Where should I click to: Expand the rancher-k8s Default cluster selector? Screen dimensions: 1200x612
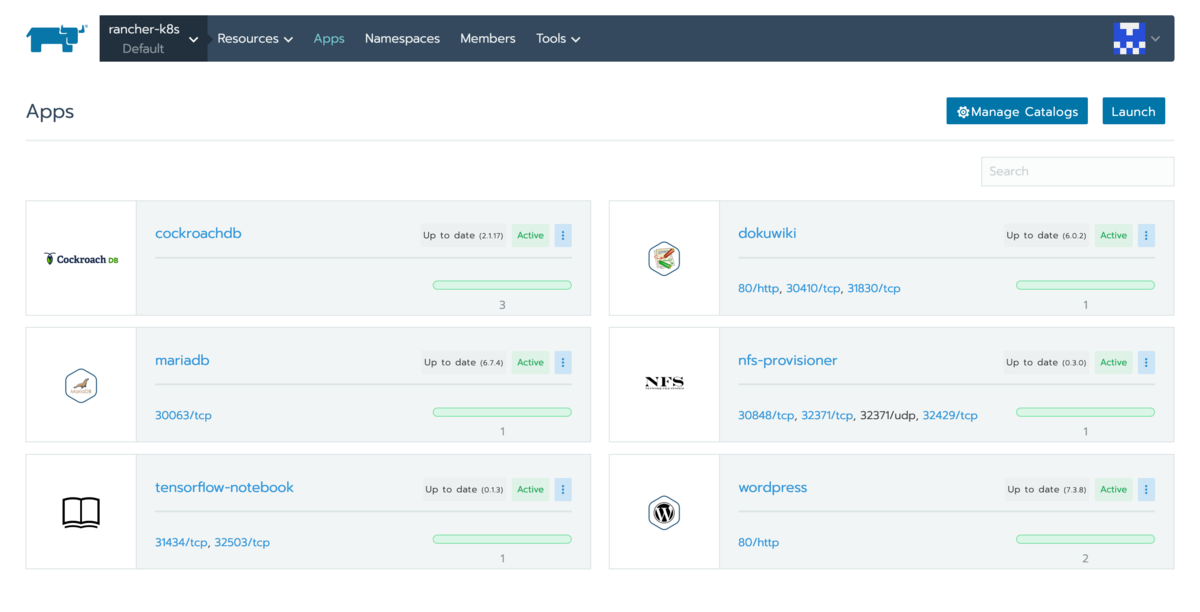click(x=153, y=38)
